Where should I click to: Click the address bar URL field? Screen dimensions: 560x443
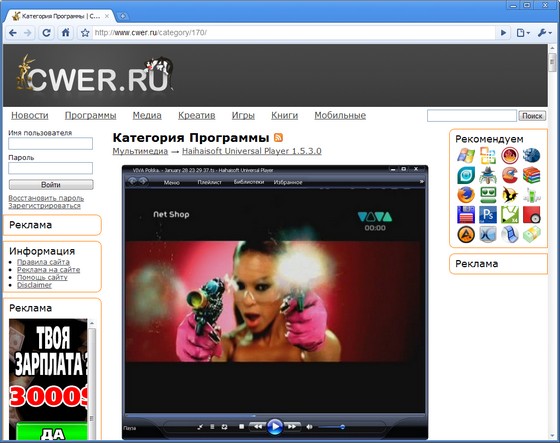coord(293,33)
